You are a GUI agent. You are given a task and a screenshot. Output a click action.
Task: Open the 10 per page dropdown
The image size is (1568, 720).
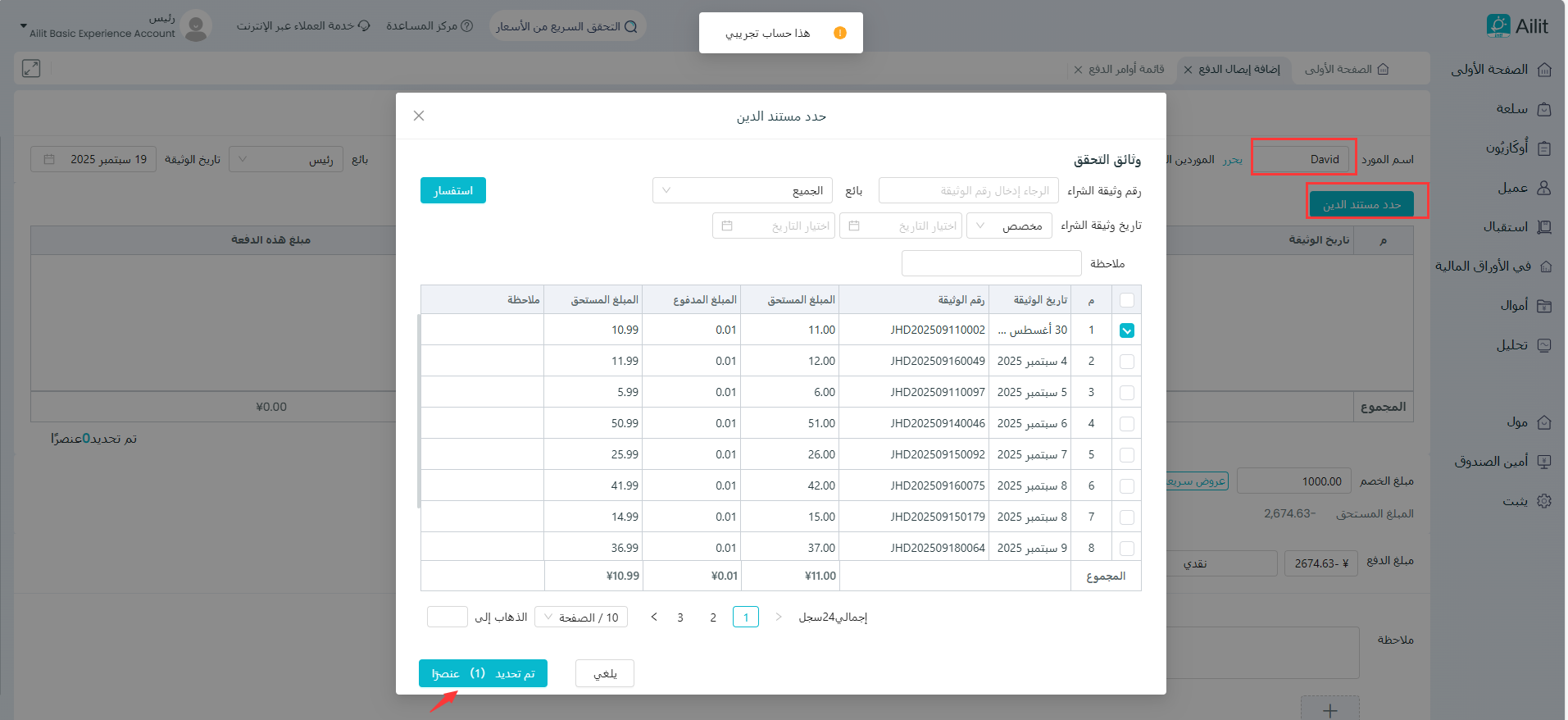tap(581, 617)
